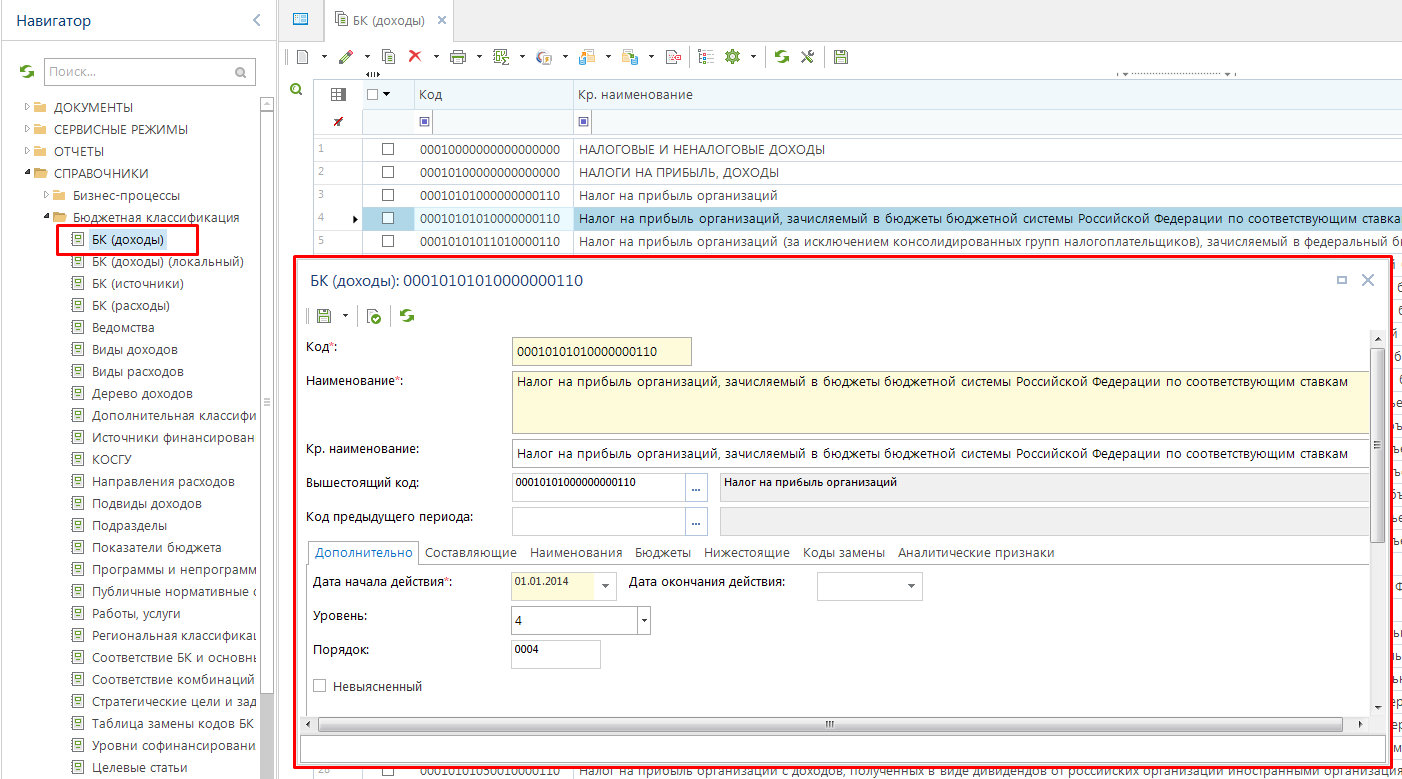Expand the ОТЧЕТЫ folder in Navigator

click(x=28, y=151)
